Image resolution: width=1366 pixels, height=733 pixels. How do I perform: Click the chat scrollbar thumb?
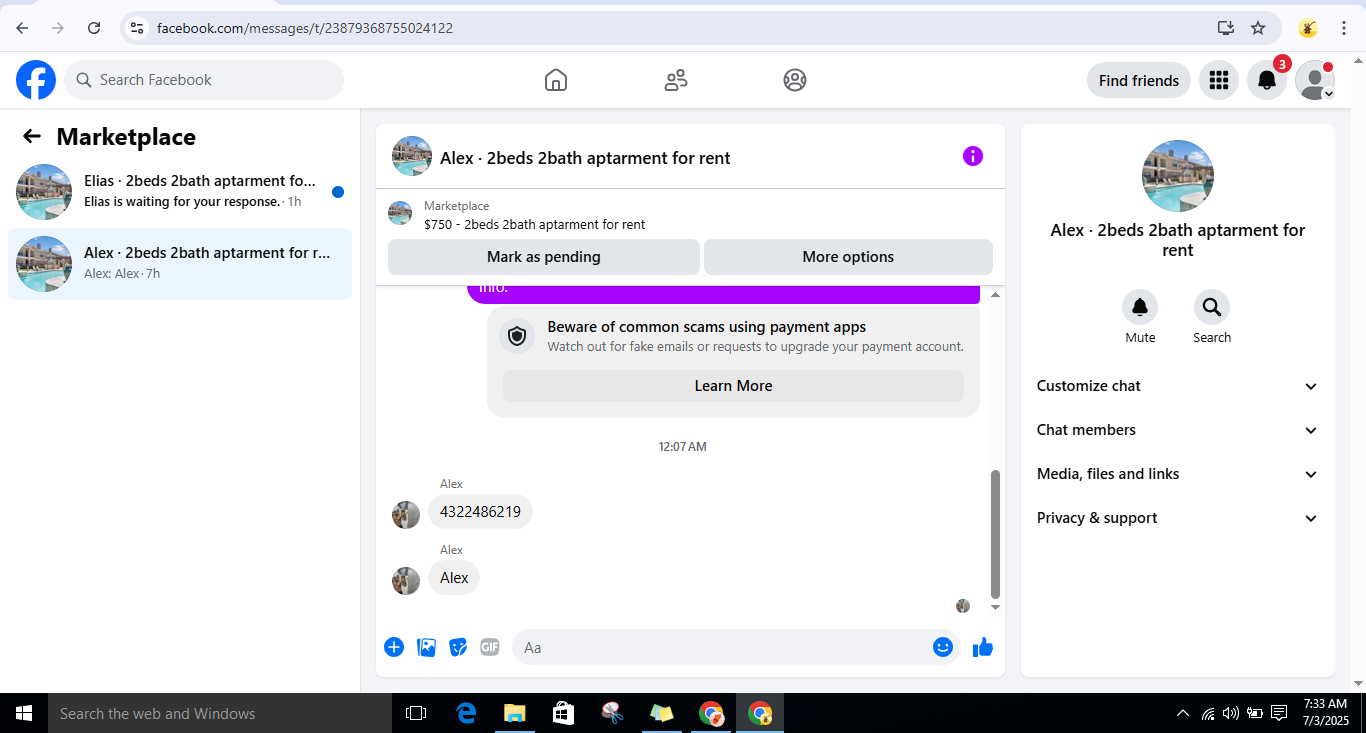coord(995,534)
